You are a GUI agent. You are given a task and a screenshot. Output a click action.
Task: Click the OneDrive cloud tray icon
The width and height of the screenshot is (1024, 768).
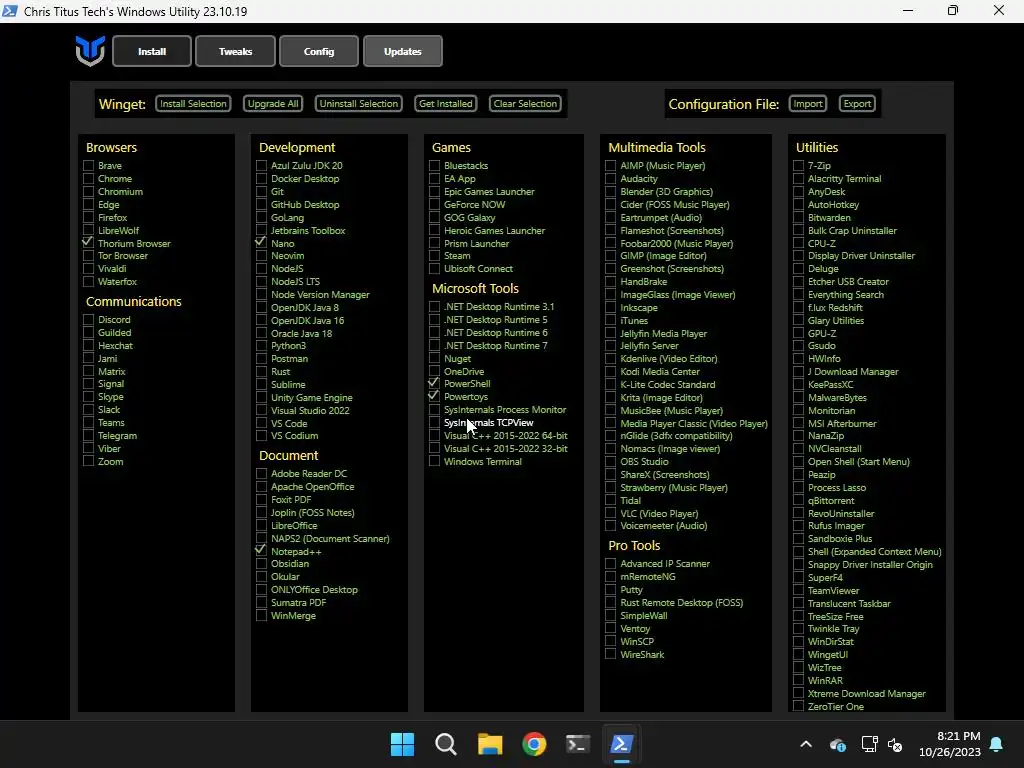838,744
